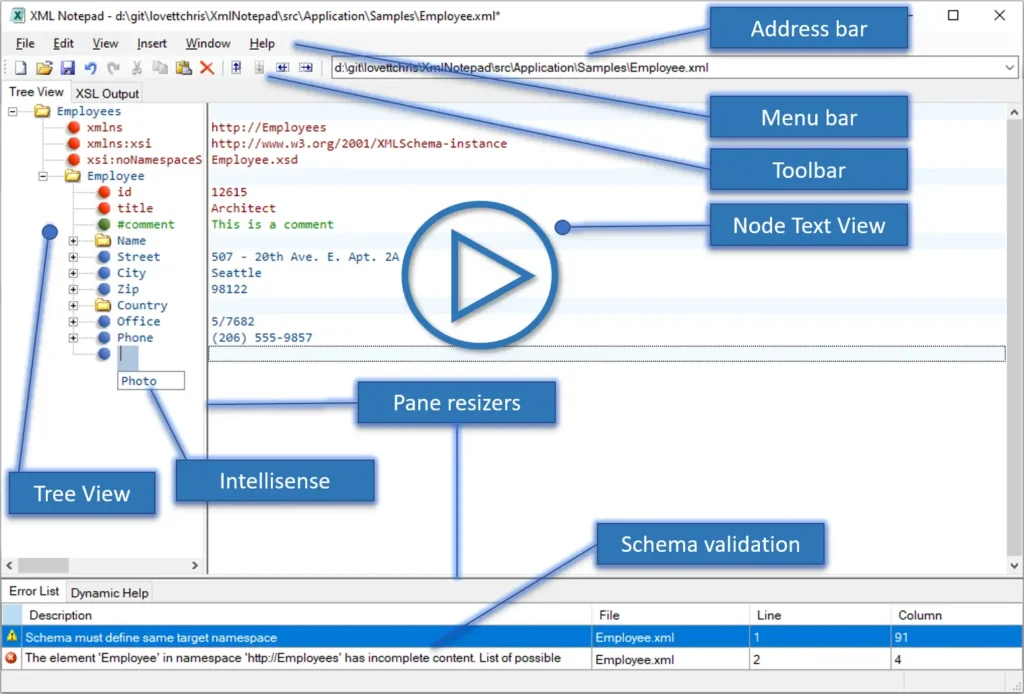This screenshot has width=1024, height=694.
Task: Collapse the Employee tree node
Action: 41,175
